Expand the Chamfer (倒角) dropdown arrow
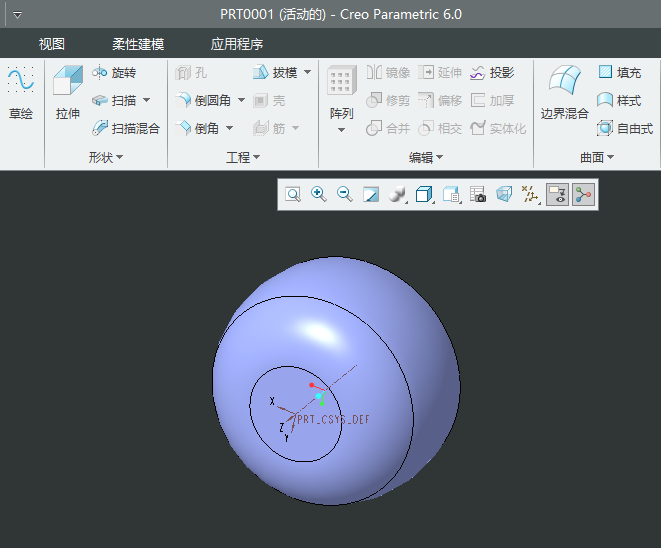 (229, 128)
